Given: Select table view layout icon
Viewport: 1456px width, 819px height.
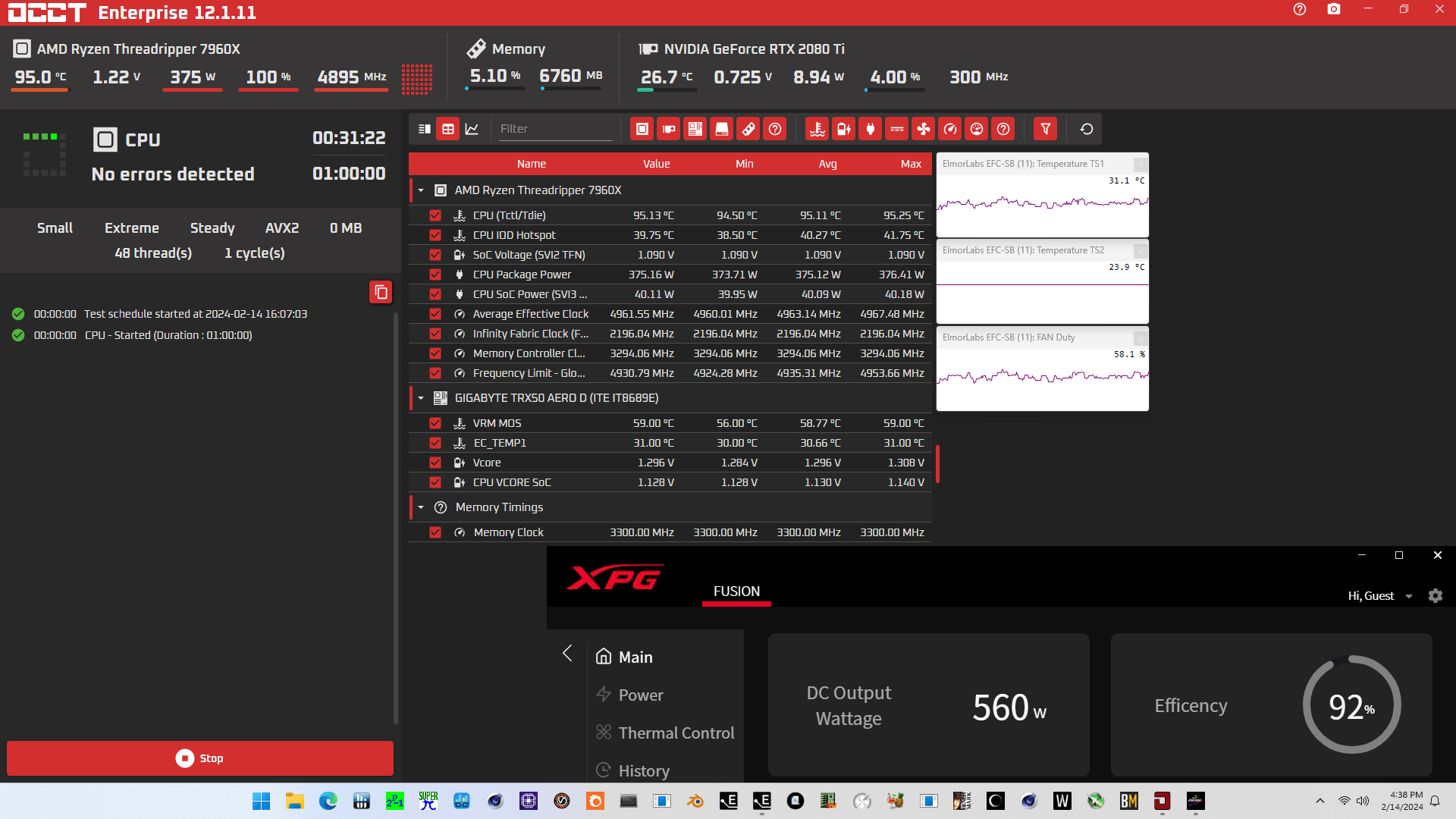Looking at the screenshot, I should pyautogui.click(x=448, y=129).
